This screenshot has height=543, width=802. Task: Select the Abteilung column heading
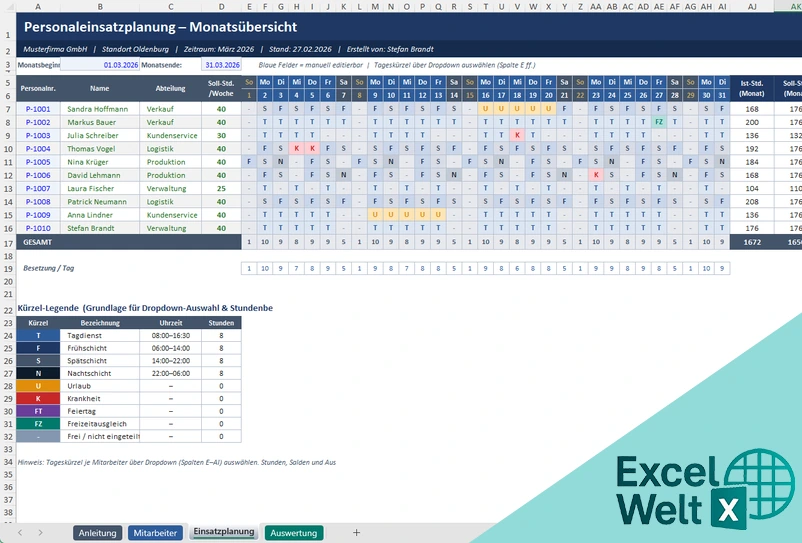tap(170, 88)
